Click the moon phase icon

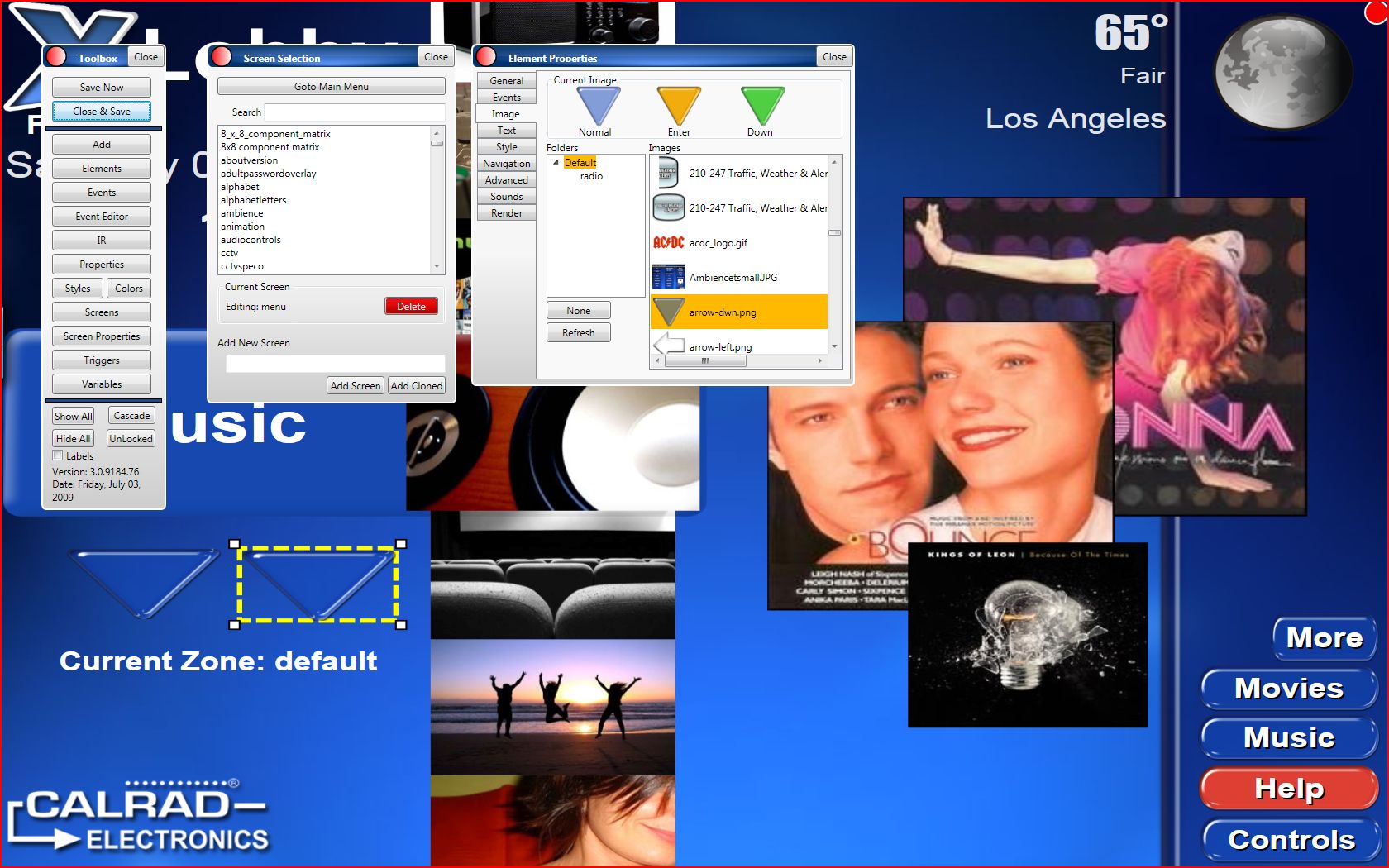(x=1282, y=73)
